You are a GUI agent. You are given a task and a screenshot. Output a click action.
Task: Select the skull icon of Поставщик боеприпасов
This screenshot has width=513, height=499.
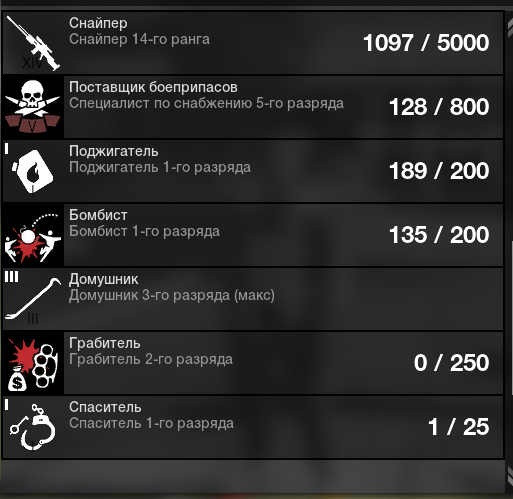[33, 107]
